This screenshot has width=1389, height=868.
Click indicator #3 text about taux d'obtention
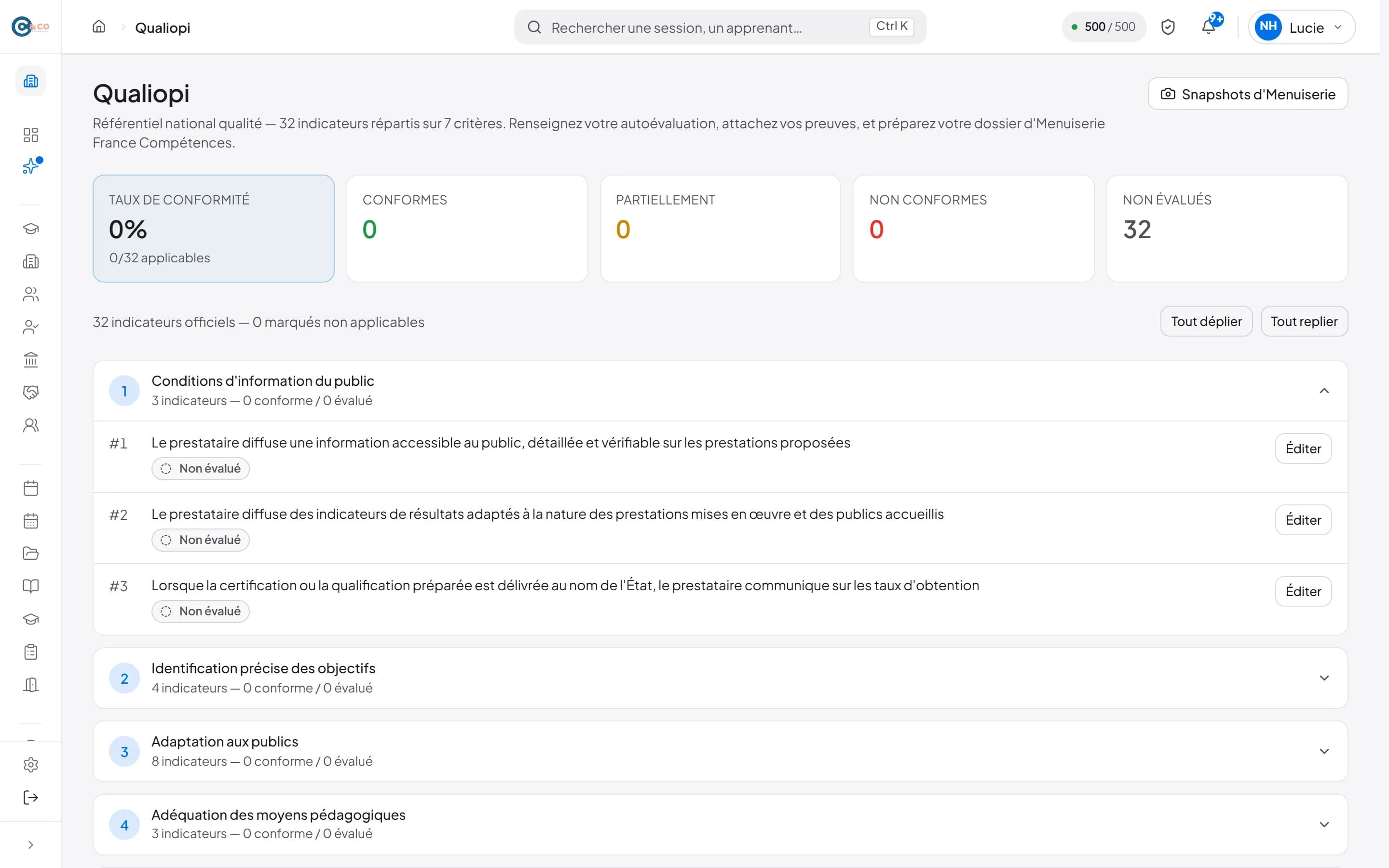565,585
